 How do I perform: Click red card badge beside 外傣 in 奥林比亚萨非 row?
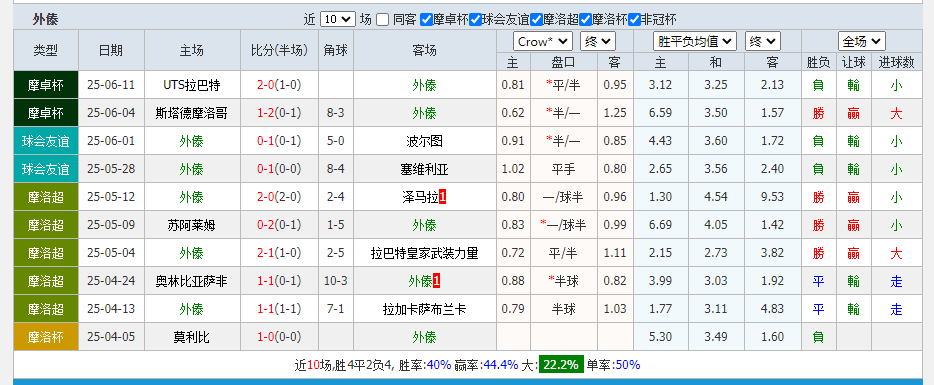(437, 281)
